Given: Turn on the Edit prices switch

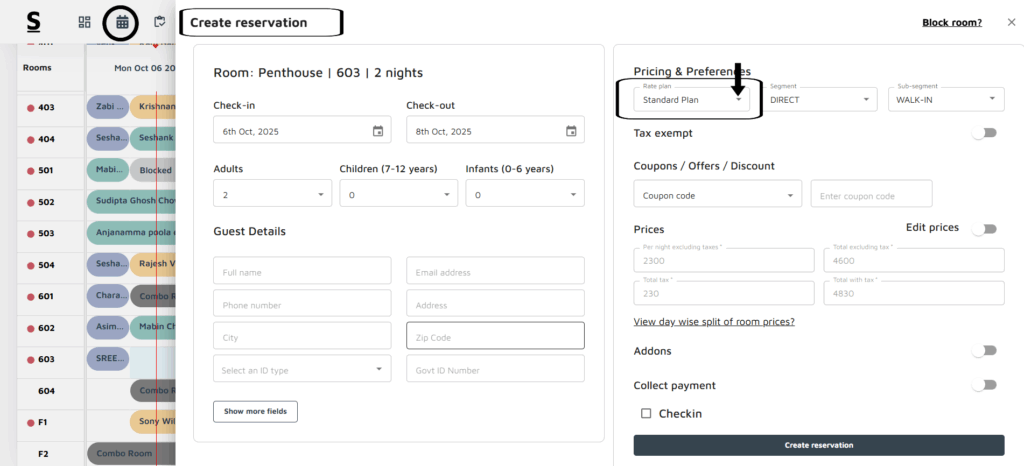Looking at the screenshot, I should click(985, 229).
